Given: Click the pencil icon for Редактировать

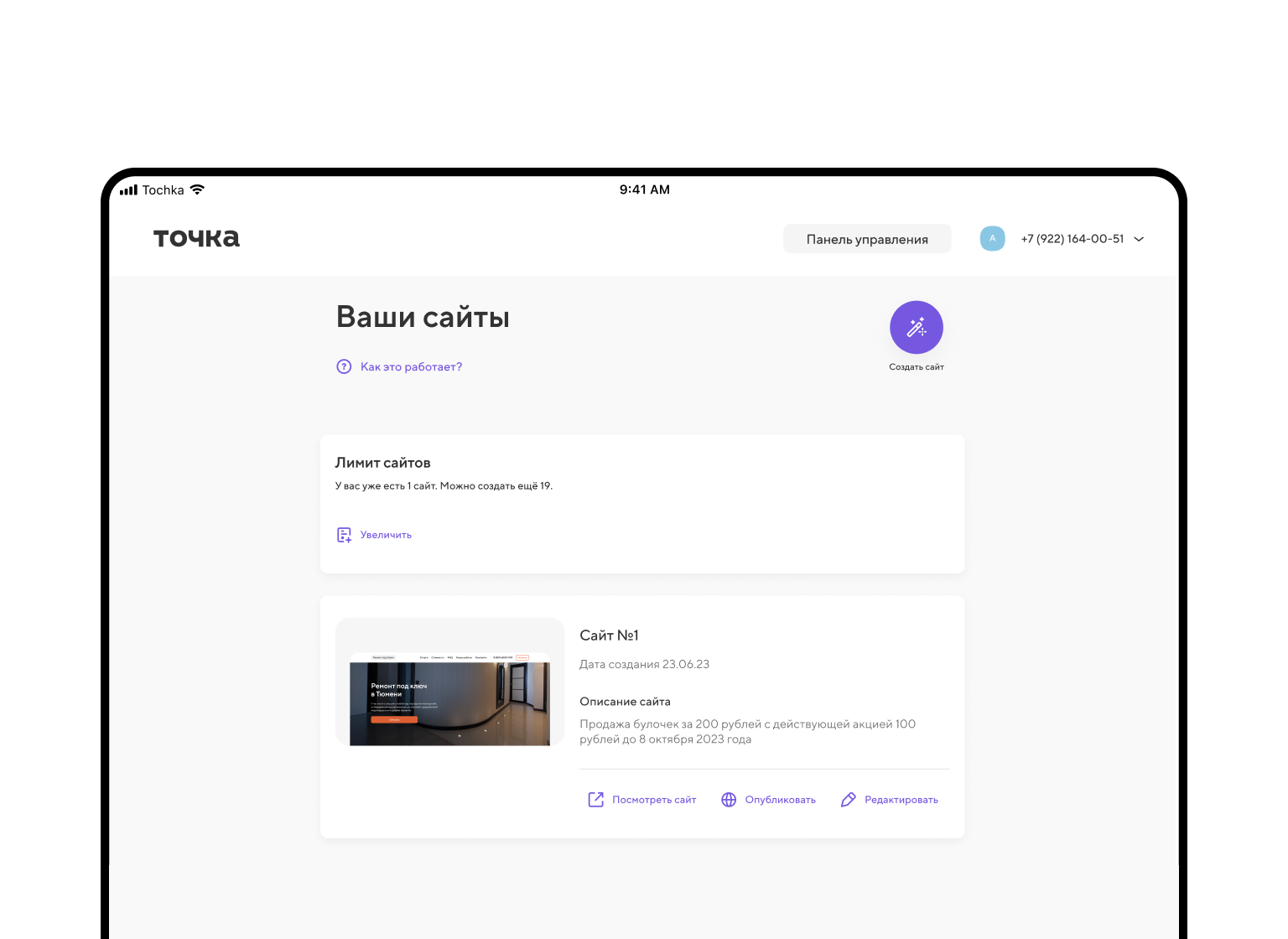Looking at the screenshot, I should pyautogui.click(x=848, y=800).
